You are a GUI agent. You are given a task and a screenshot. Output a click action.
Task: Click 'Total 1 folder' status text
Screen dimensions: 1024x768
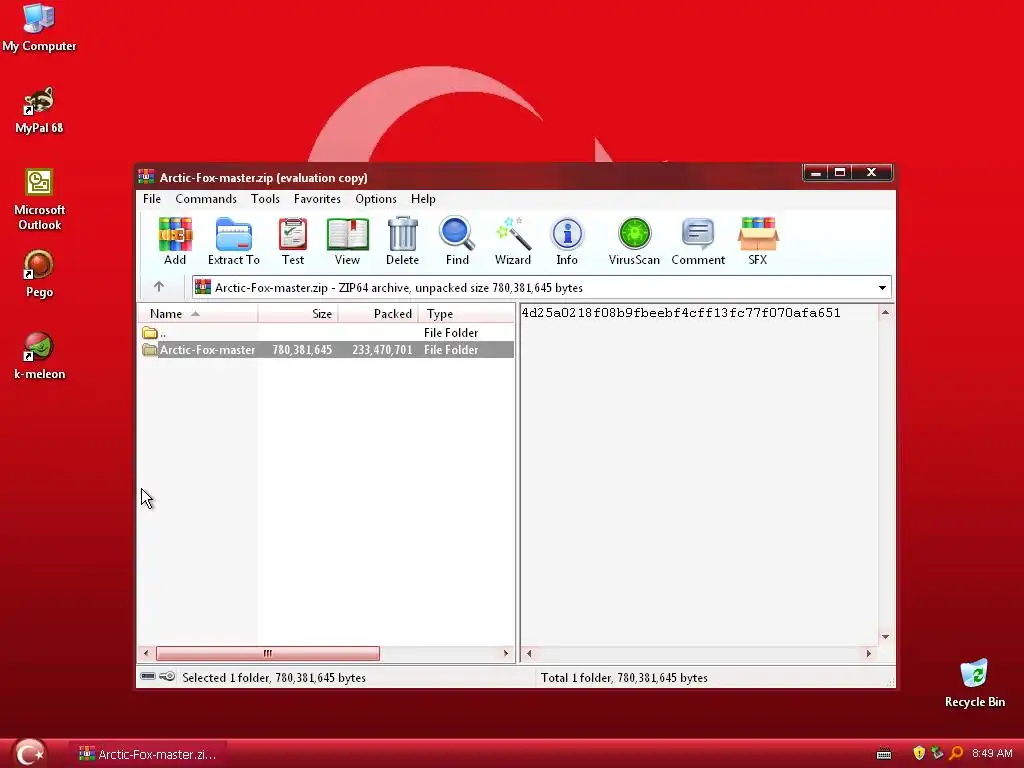[x=624, y=677]
